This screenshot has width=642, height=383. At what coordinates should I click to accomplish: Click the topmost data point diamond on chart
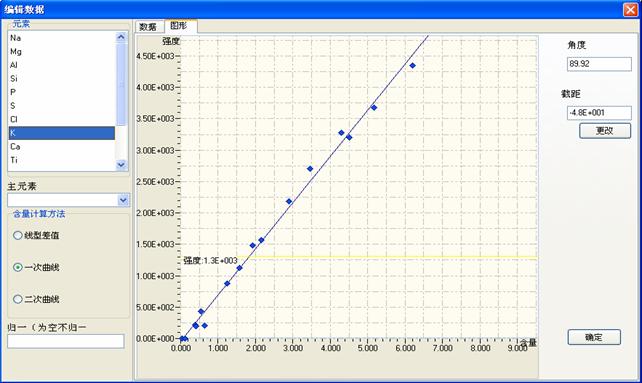pos(412,66)
